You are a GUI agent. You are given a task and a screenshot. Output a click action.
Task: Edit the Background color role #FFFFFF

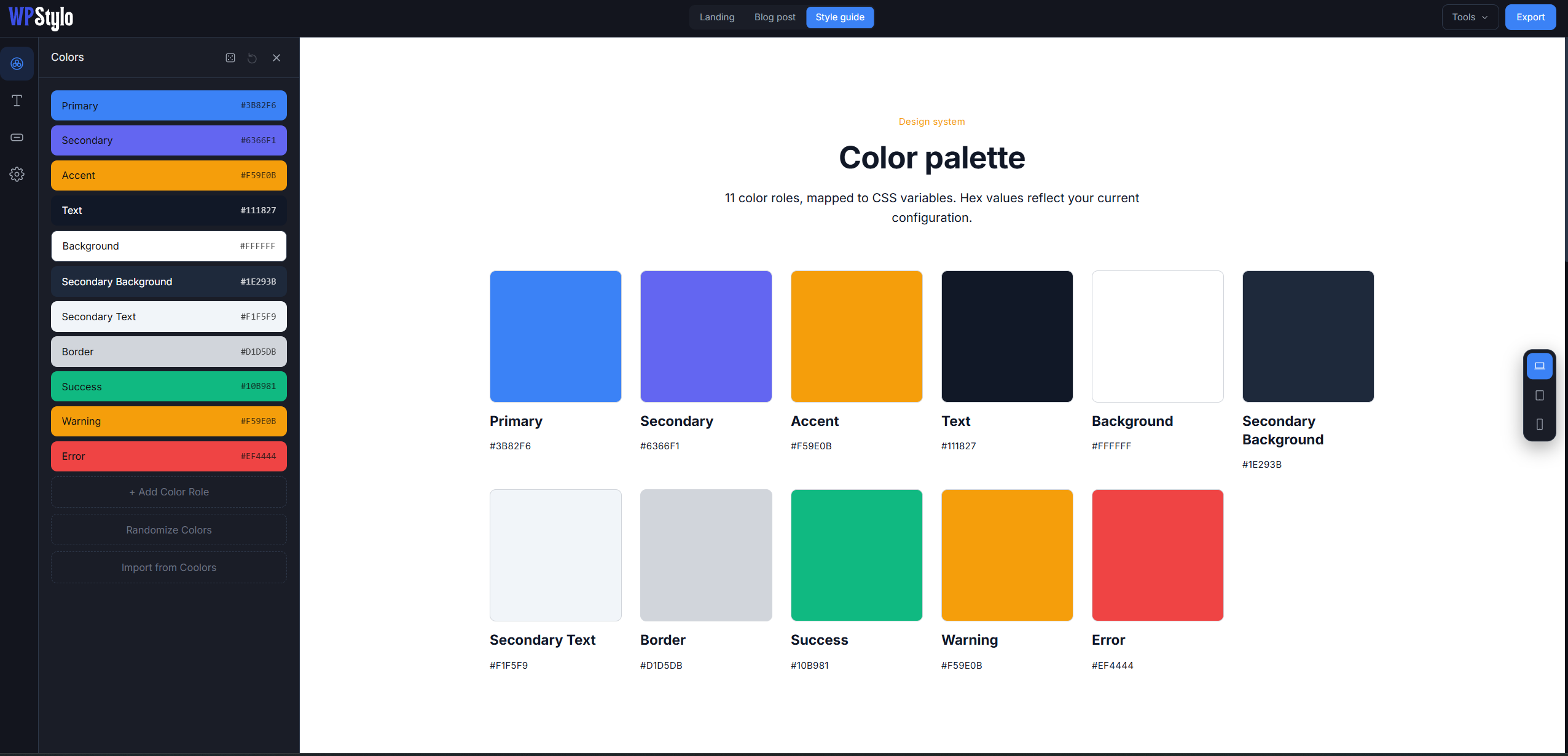tap(169, 246)
